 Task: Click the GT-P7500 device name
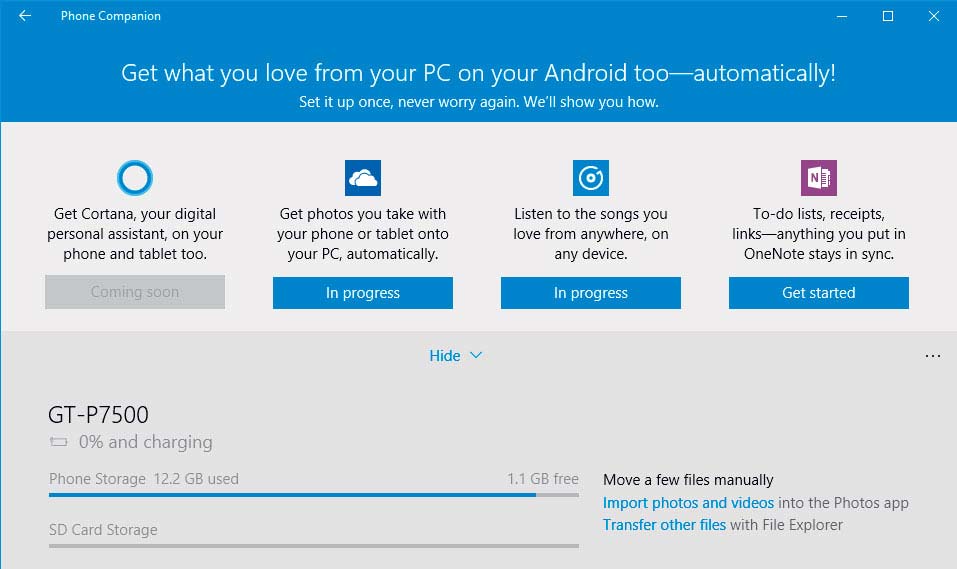[x=98, y=415]
